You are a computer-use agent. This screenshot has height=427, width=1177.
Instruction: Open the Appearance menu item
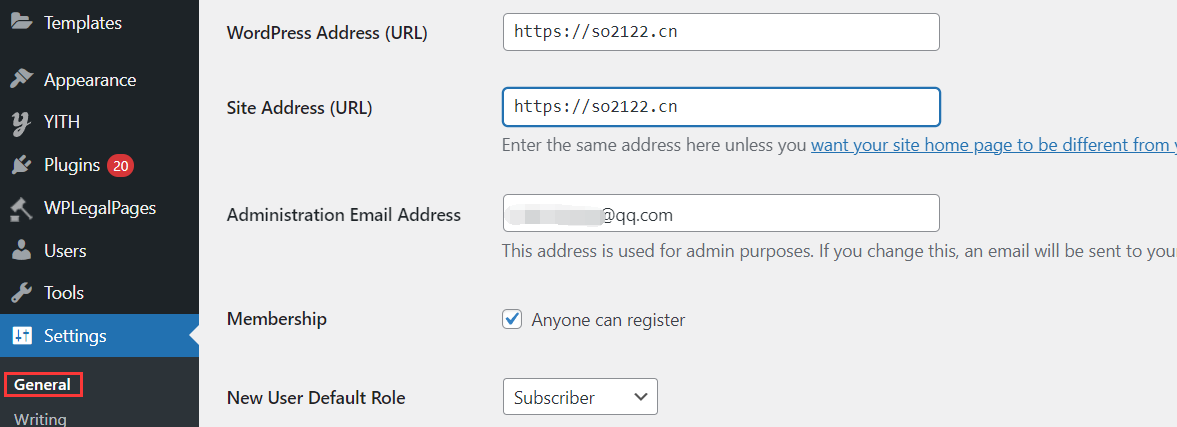(90, 80)
